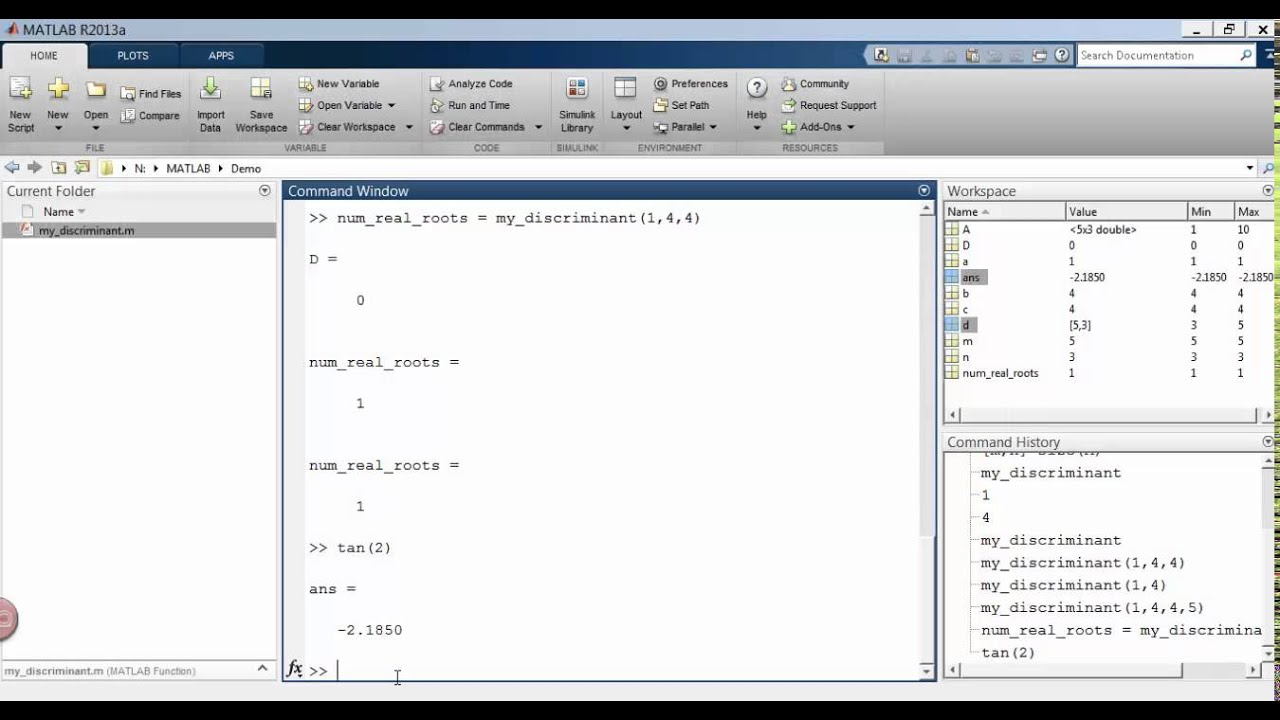Viewport: 1280px width, 720px height.
Task: Expand Open Variable dropdown arrow
Action: click(391, 106)
